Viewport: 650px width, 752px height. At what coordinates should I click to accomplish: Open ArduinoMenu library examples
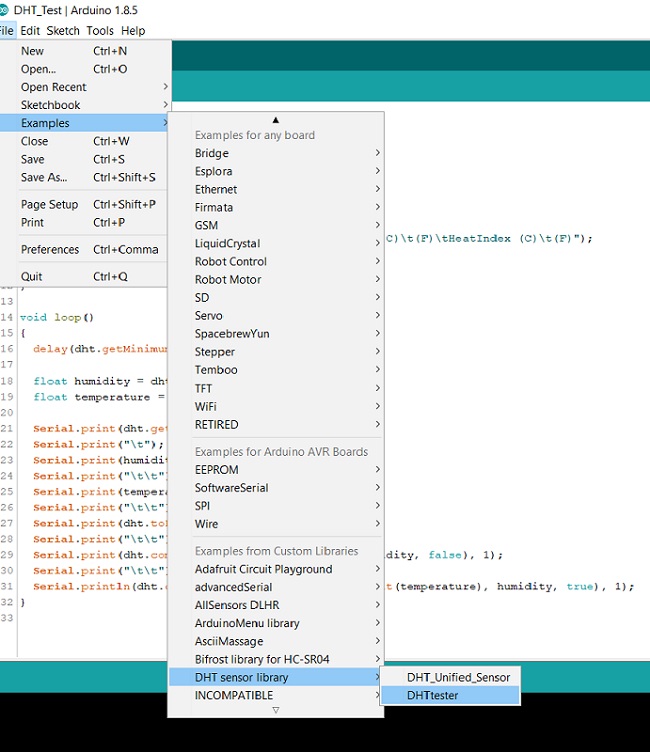pyautogui.click(x=276, y=623)
